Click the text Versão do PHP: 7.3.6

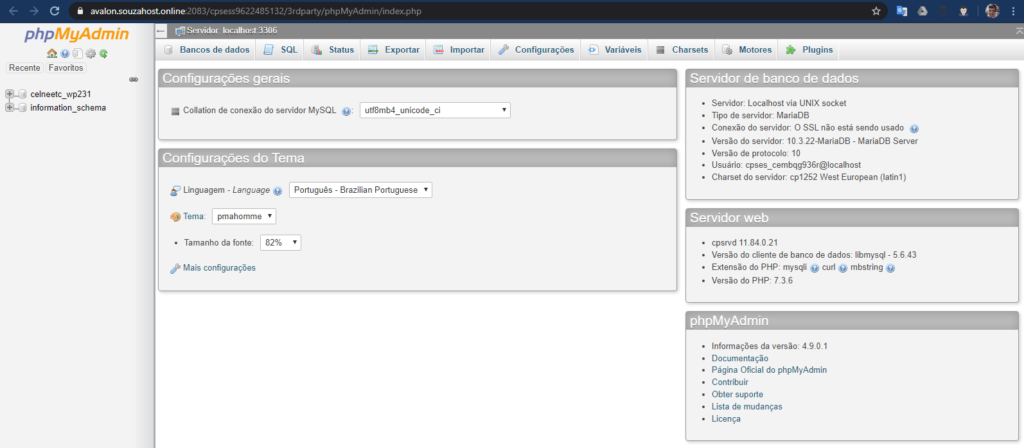click(752, 280)
